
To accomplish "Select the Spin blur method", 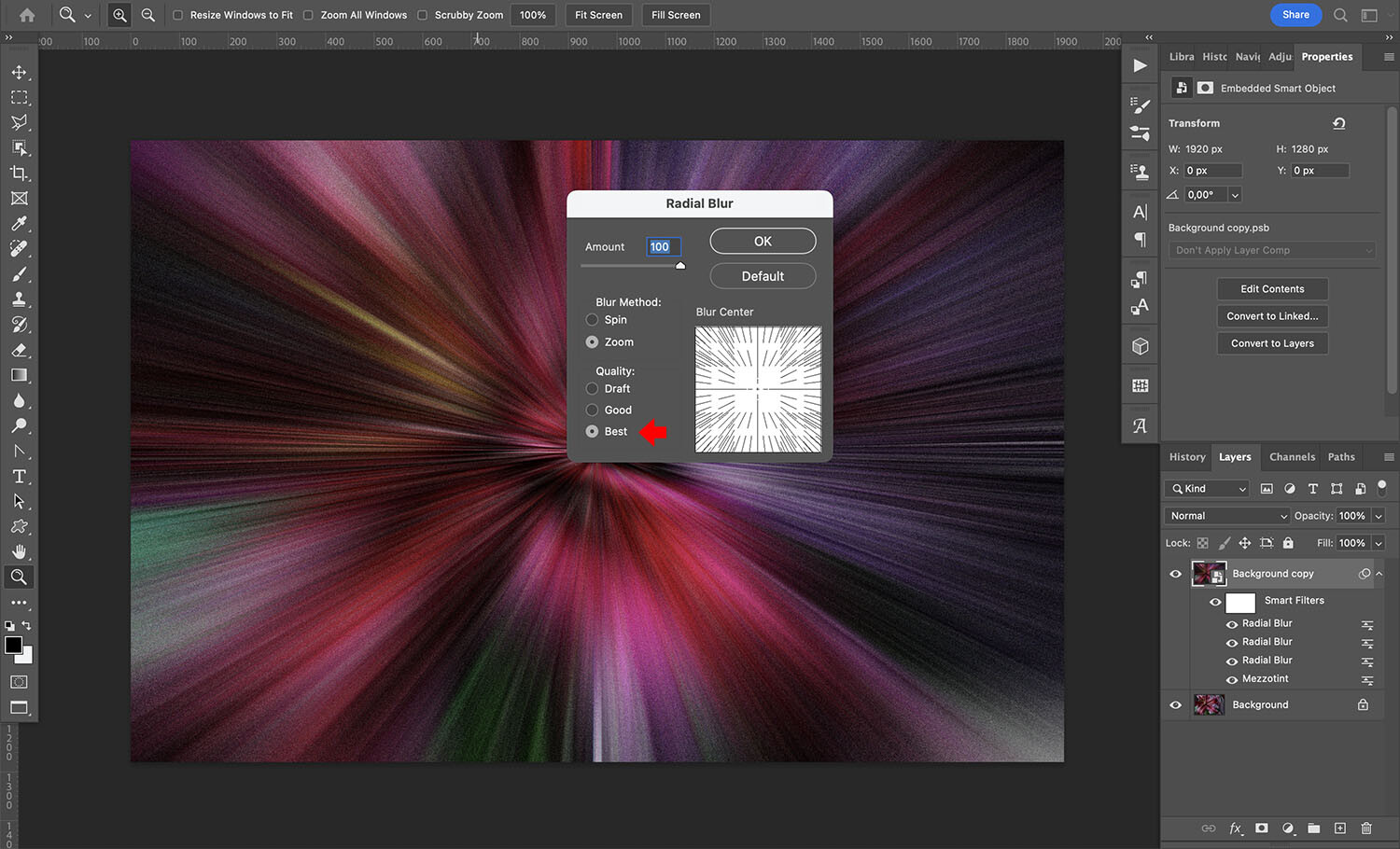I will click(x=592, y=319).
